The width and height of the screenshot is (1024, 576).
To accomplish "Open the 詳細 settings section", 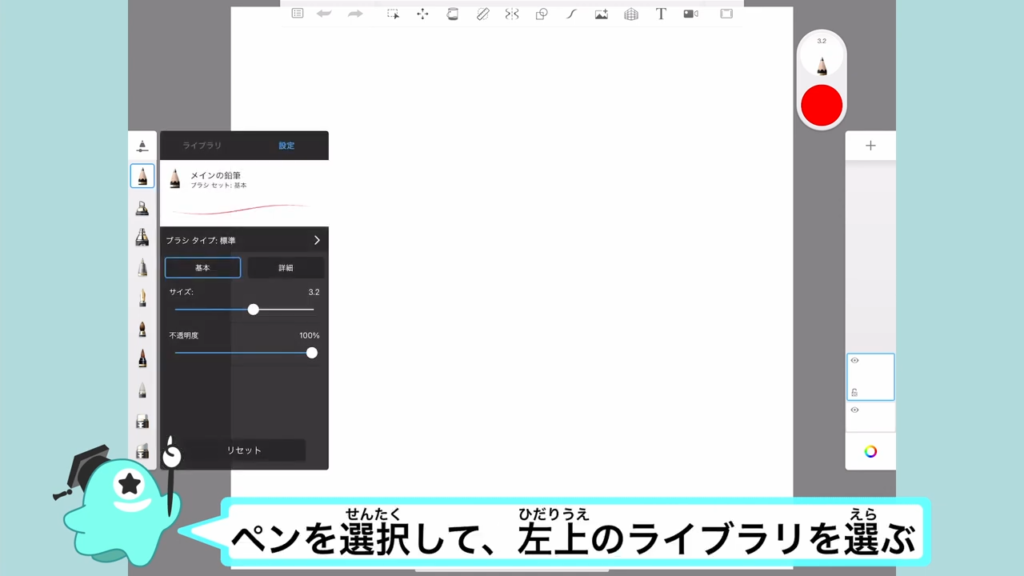I will point(286,268).
